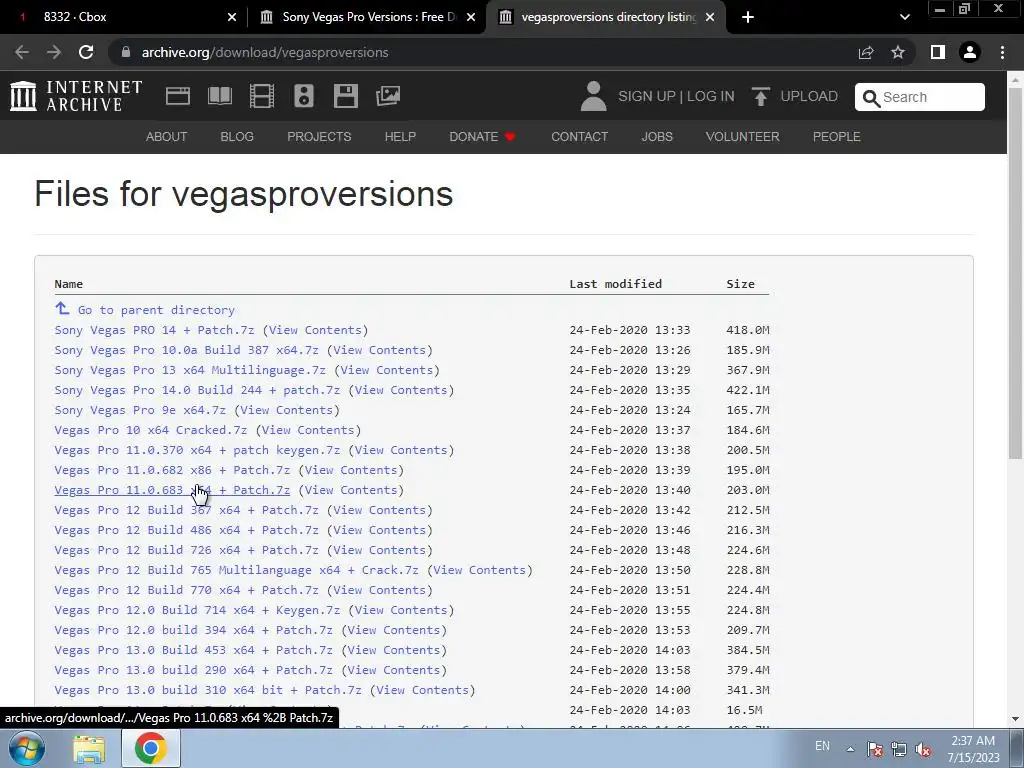This screenshot has width=1024, height=768.
Task: Switch to Sony Vegas Pro Versions tab
Action: pos(366,17)
